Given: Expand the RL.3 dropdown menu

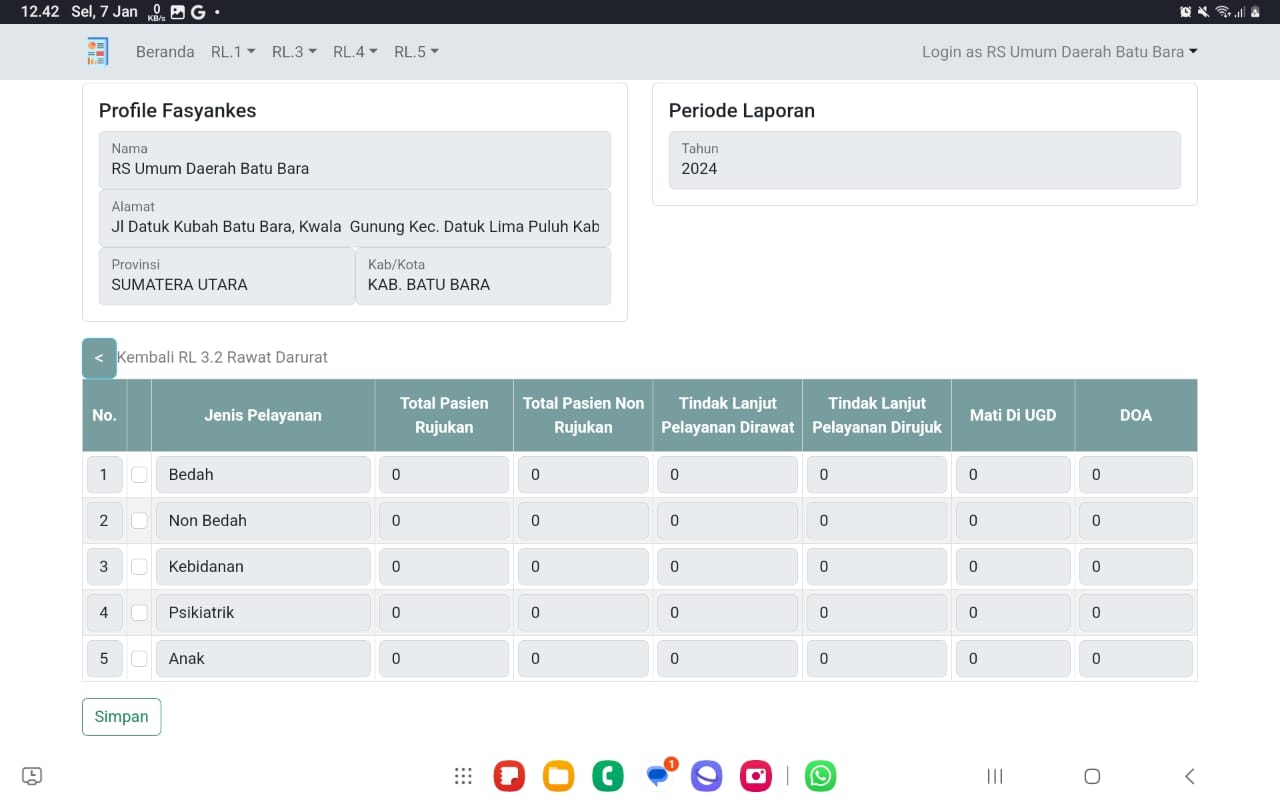Looking at the screenshot, I should (x=294, y=52).
